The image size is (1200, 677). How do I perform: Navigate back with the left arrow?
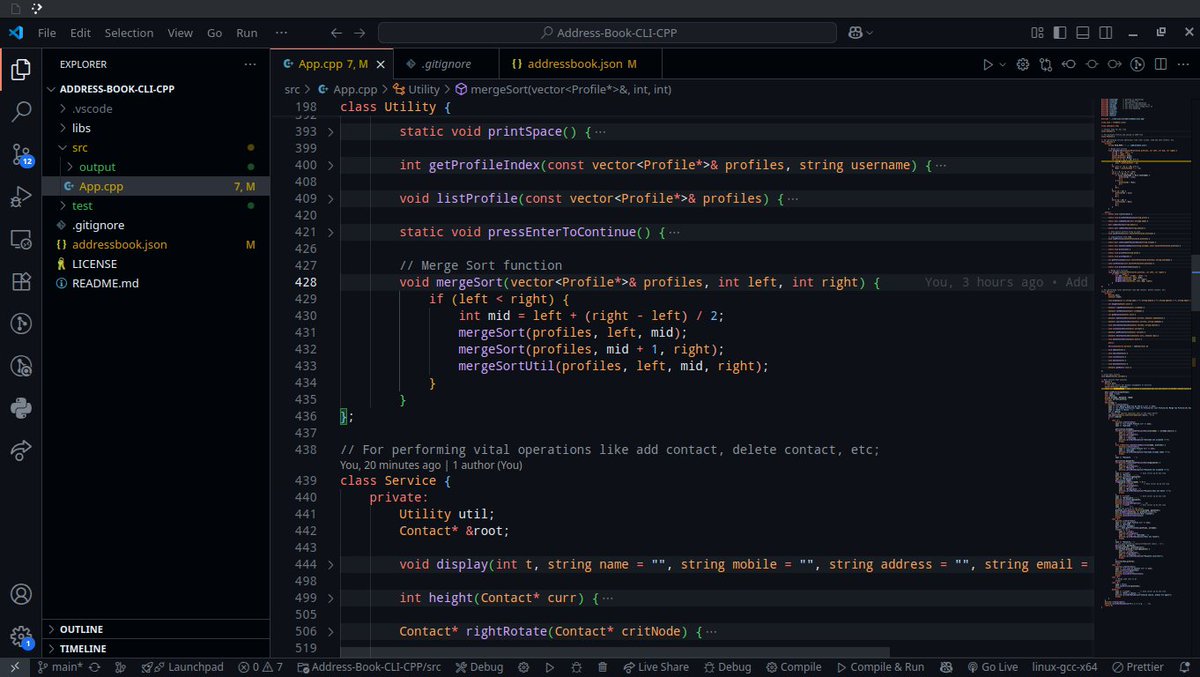336,33
